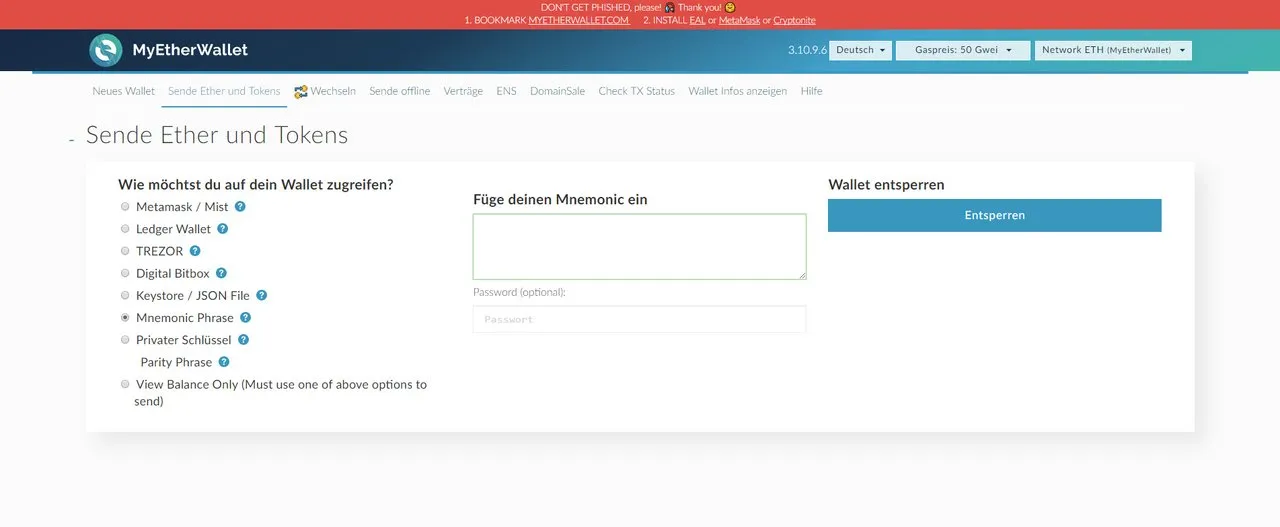Switch to Sende Ether und Tokens tab
The image size is (1280, 527).
pos(224,91)
